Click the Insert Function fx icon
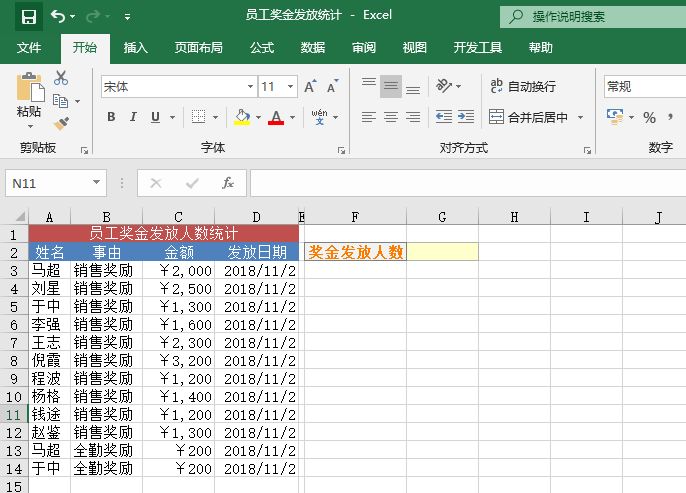This screenshot has width=686, height=493. click(227, 183)
